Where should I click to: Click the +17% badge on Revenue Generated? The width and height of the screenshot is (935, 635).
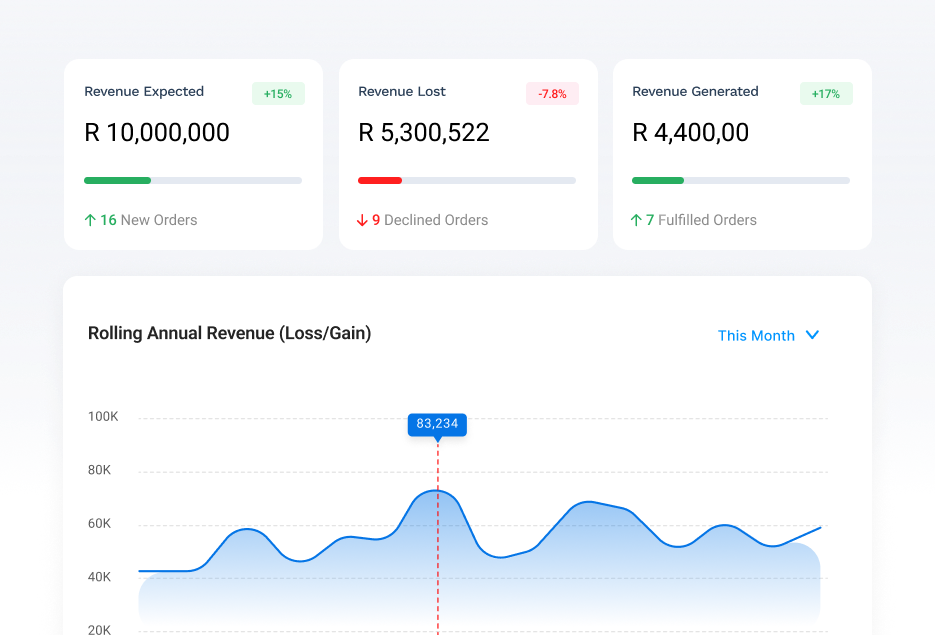point(826,94)
